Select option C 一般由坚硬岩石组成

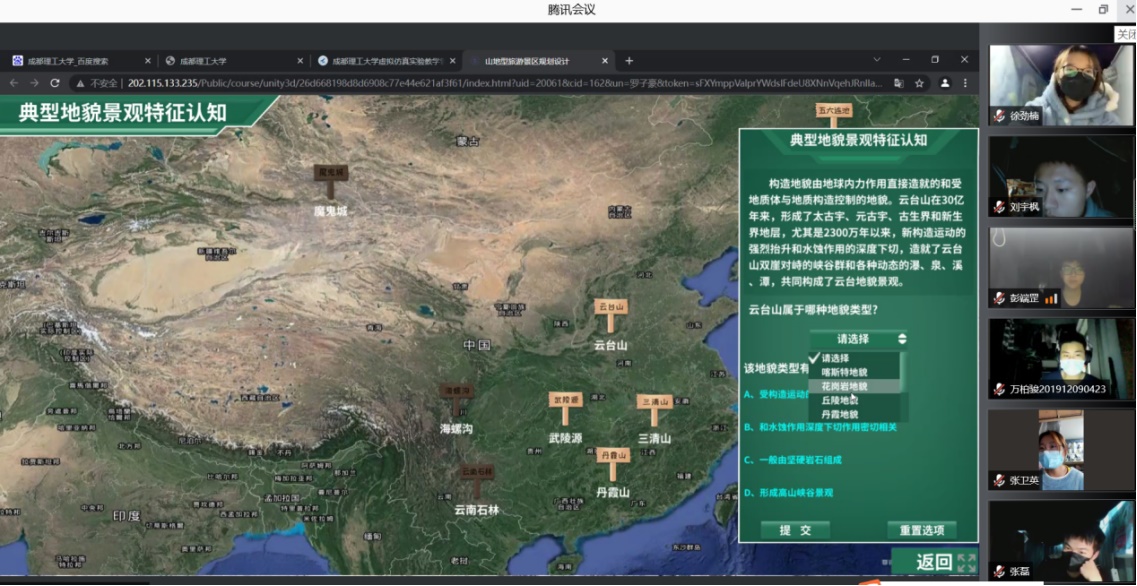coord(793,460)
